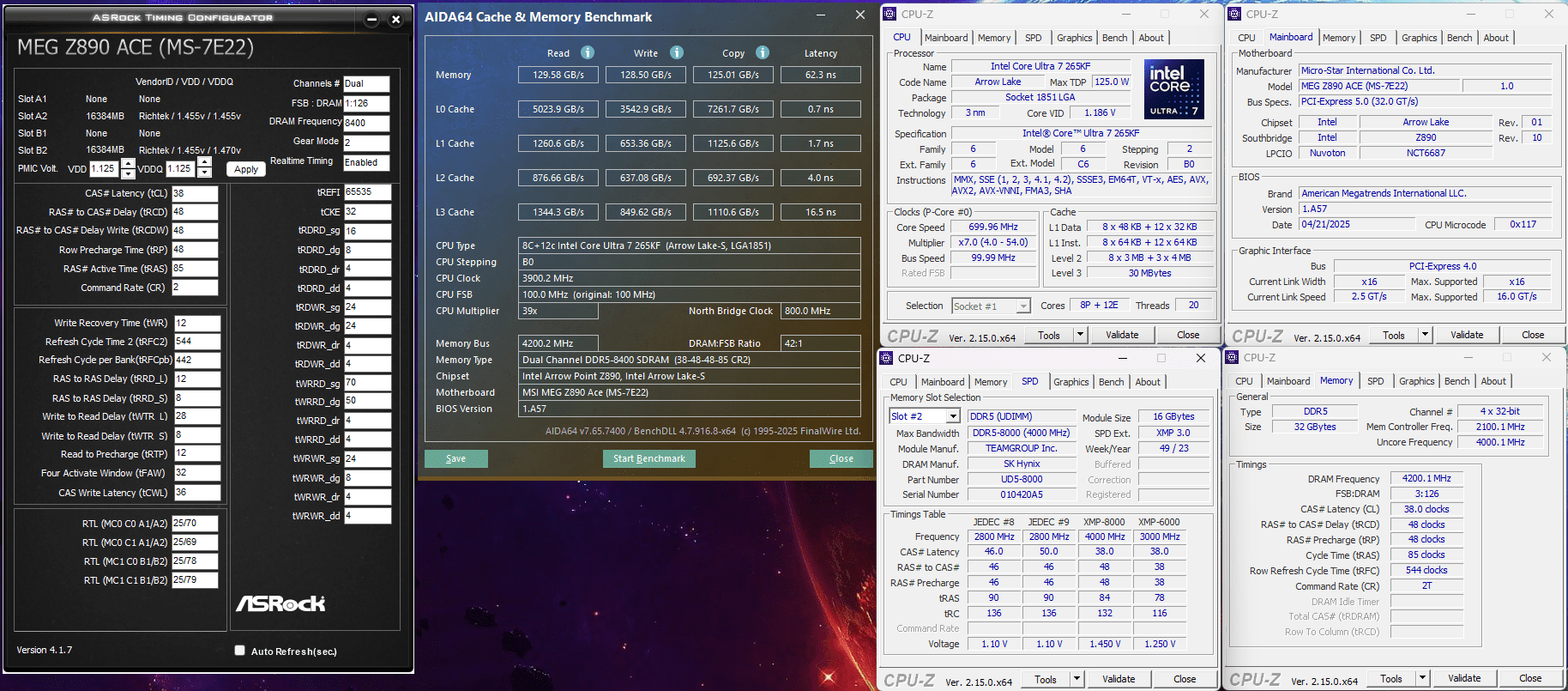The width and height of the screenshot is (1568, 691).
Task: Click the Refresh Cycle Time 2 (tRFC2) field
Action: pos(197,342)
